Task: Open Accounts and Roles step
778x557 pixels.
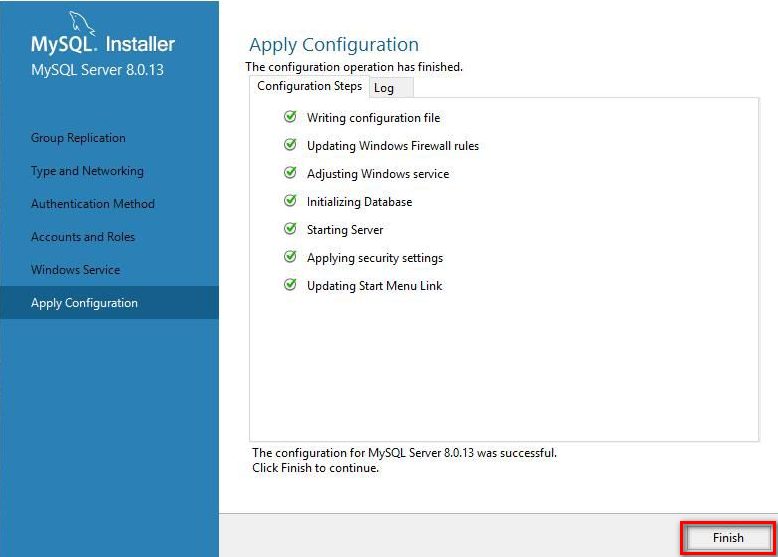Action: [x=83, y=237]
